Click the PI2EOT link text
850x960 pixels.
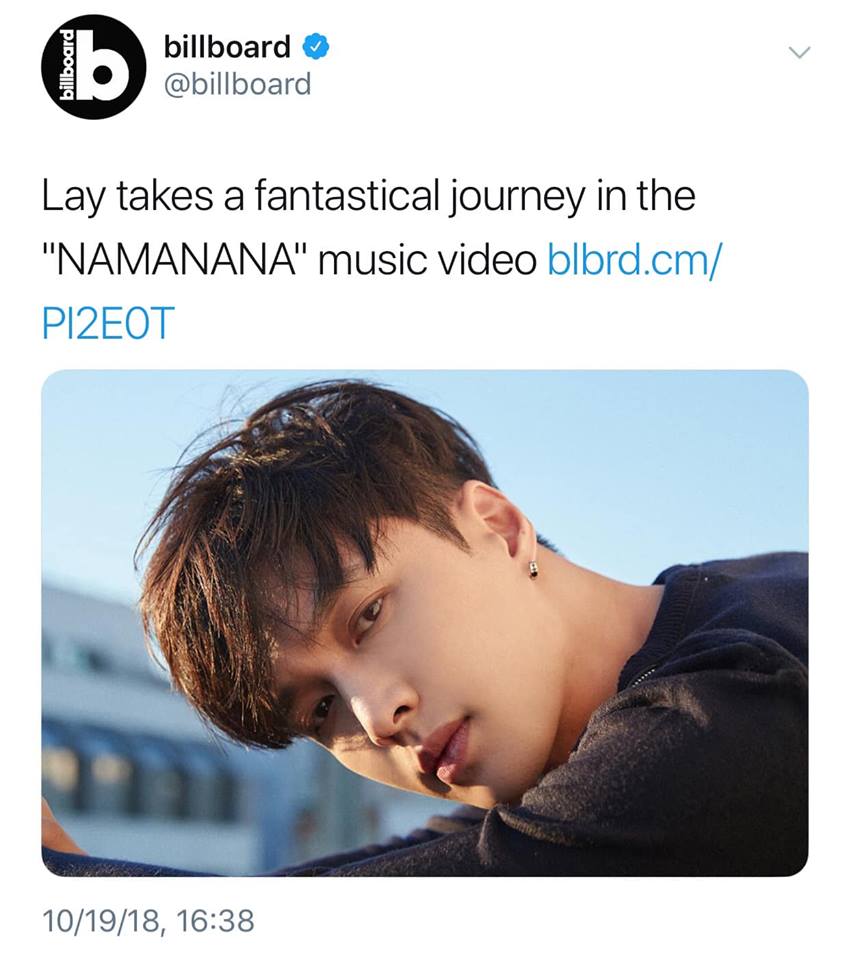point(108,324)
